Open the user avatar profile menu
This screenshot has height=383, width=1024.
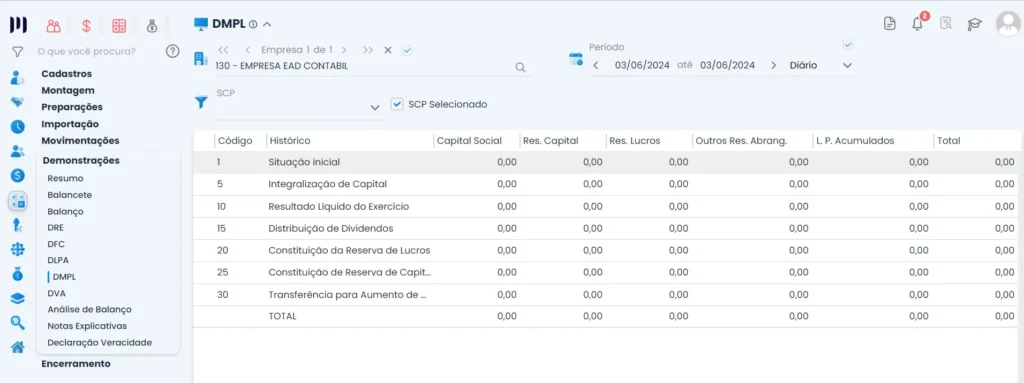(x=1008, y=24)
